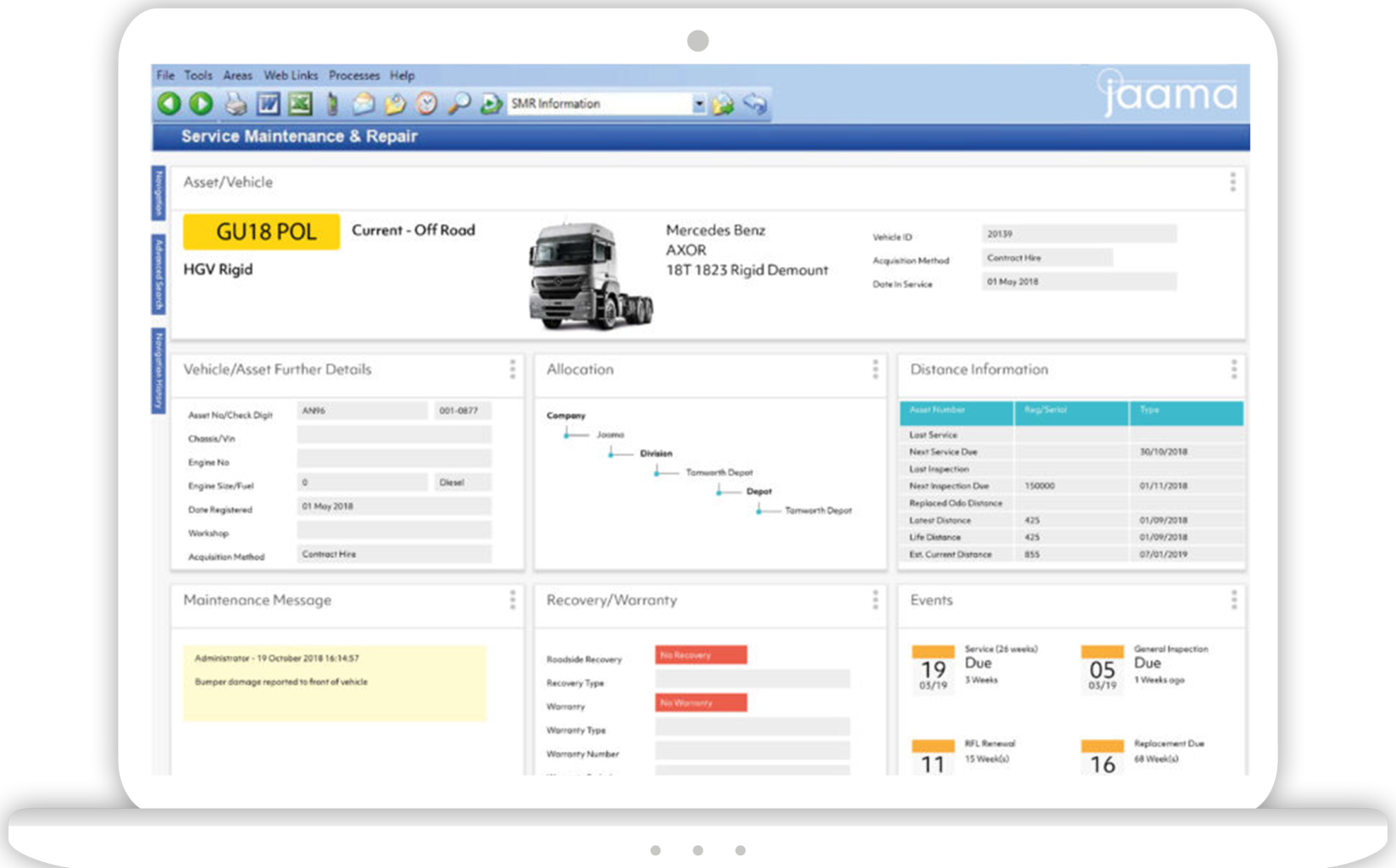Open Recovery/Warranty panel three-dot menu
Image resolution: width=1396 pixels, height=868 pixels.
[875, 599]
